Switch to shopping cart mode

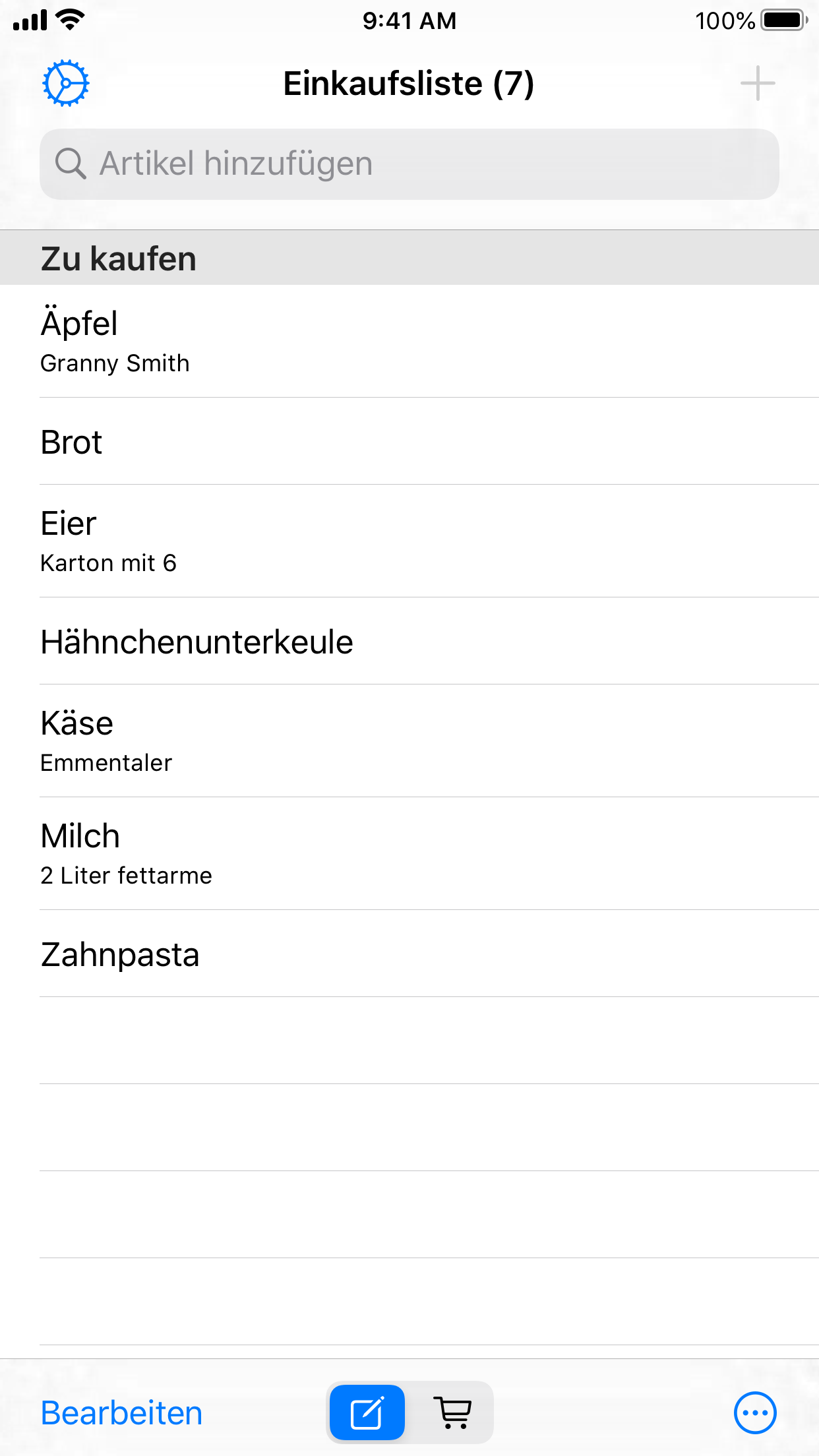pos(454,1412)
